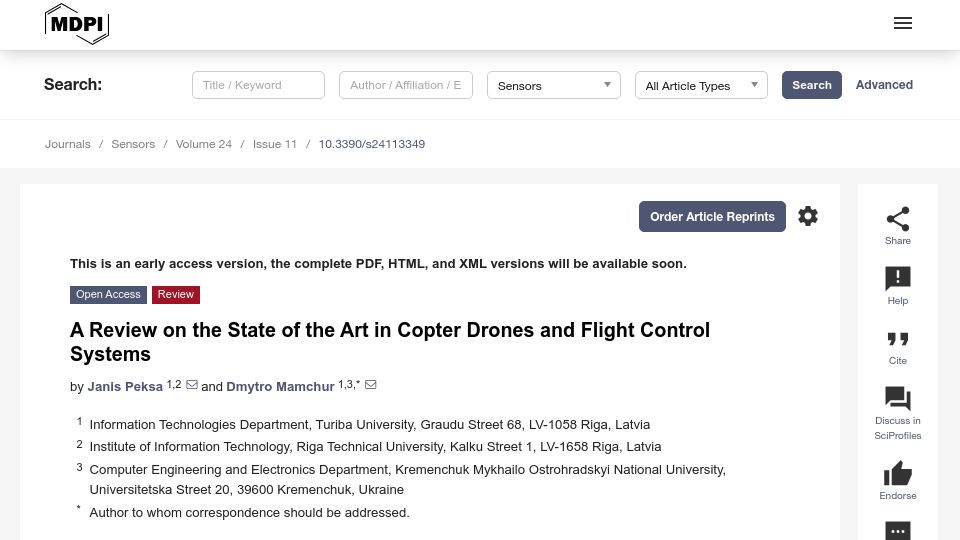
Task: Open article settings gear icon
Action: click(x=808, y=216)
